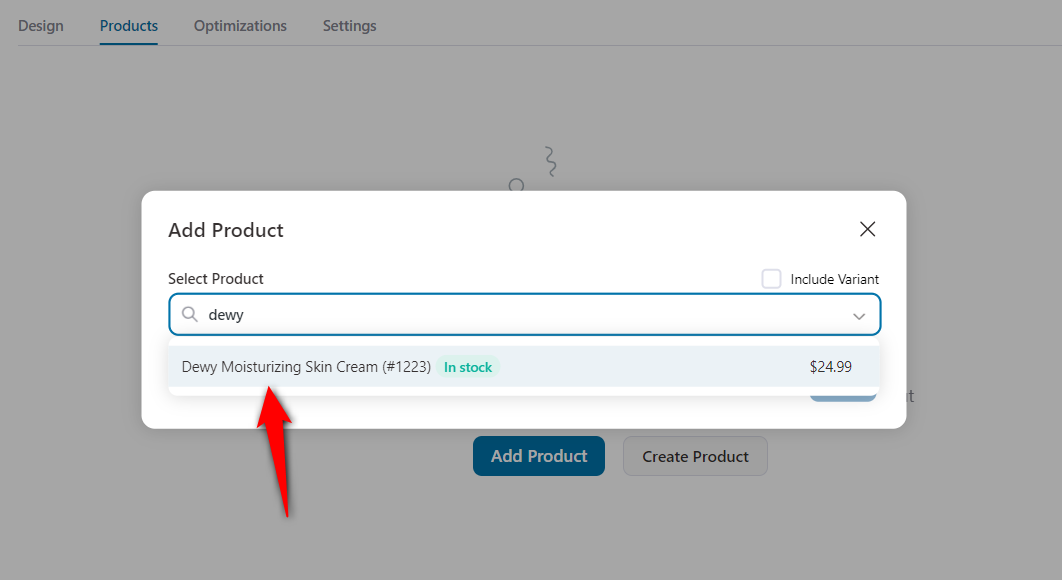1062x580 pixels.
Task: Click the search magnifier icon
Action: click(190, 314)
